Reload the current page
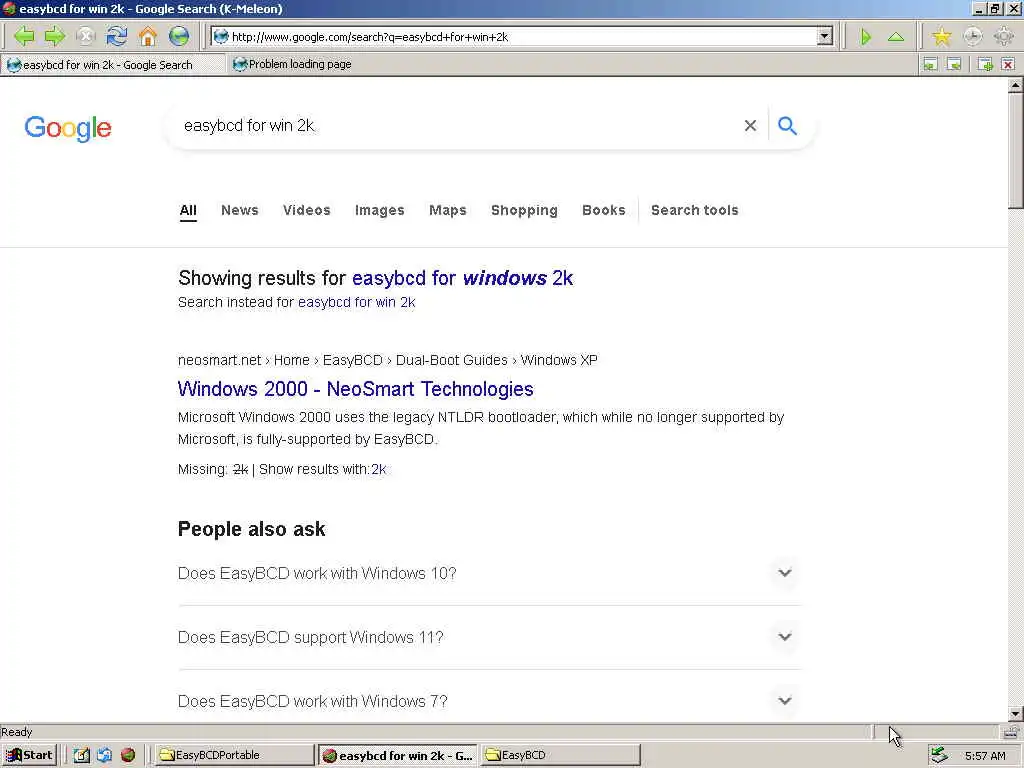The width and height of the screenshot is (1024, 768). pos(116,36)
